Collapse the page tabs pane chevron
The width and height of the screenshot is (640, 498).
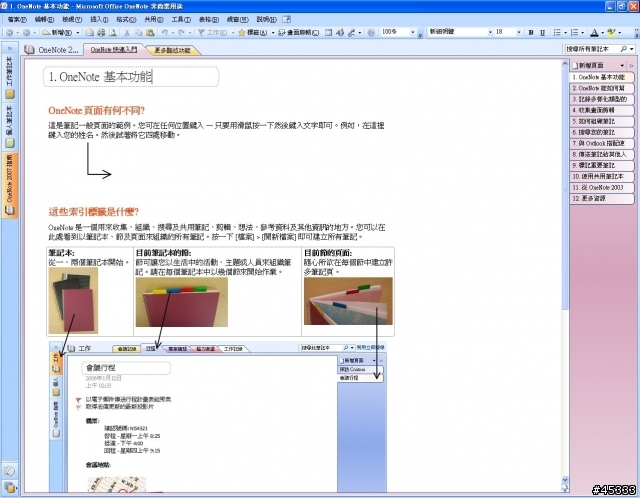pyautogui.click(x=631, y=65)
